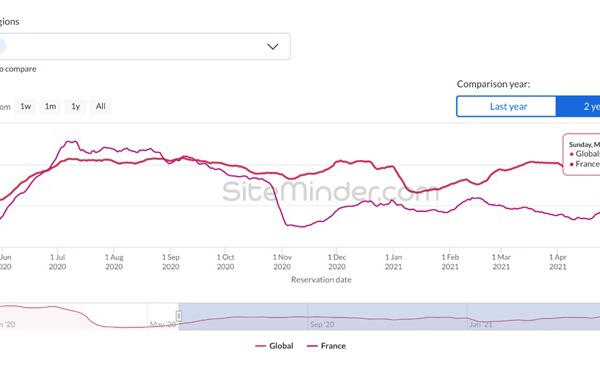The height and width of the screenshot is (366, 600).
Task: Click the 1 Nov 2020 axis label
Action: [x=282, y=262]
